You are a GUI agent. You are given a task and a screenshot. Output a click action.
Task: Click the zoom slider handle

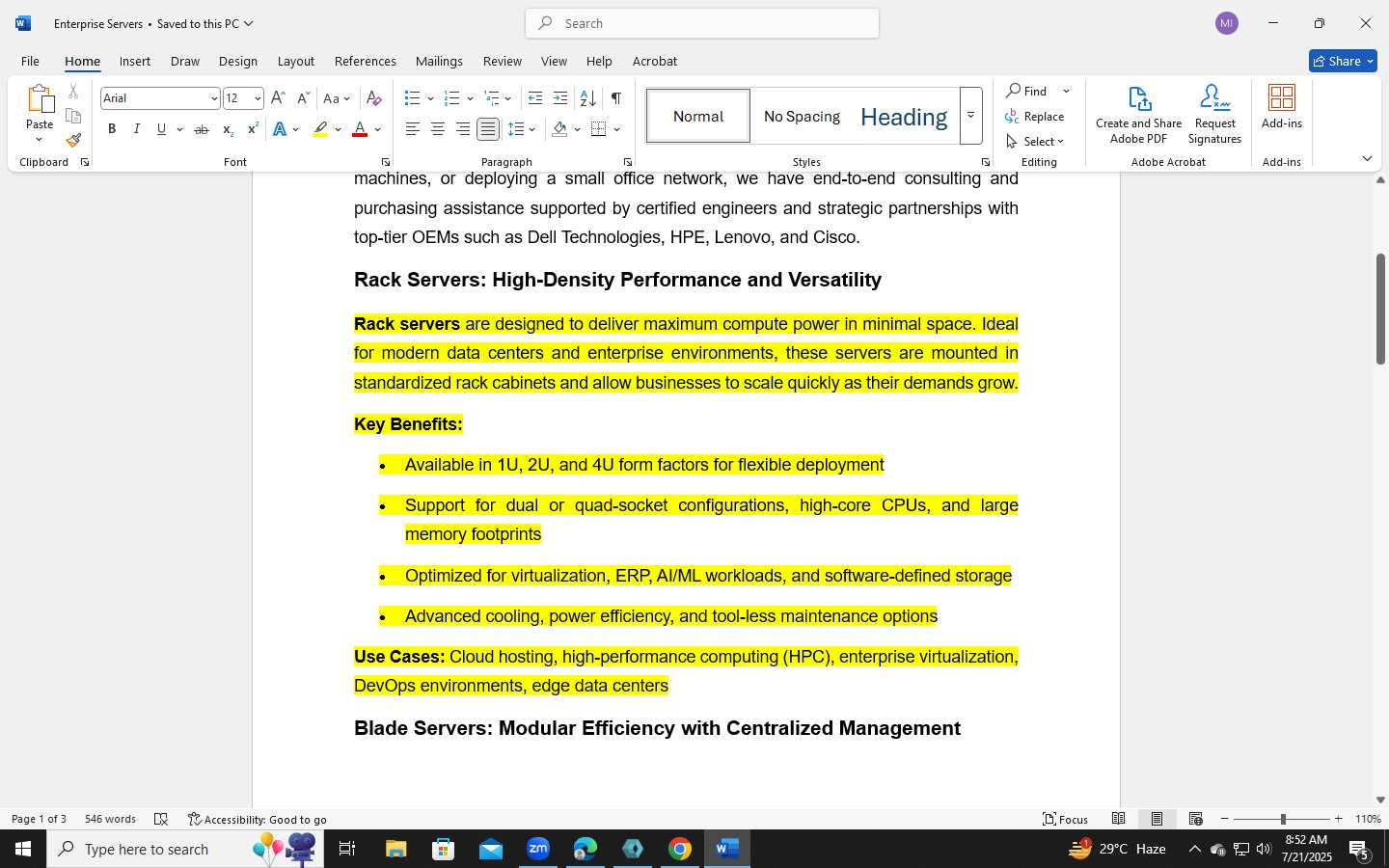coord(1283,819)
